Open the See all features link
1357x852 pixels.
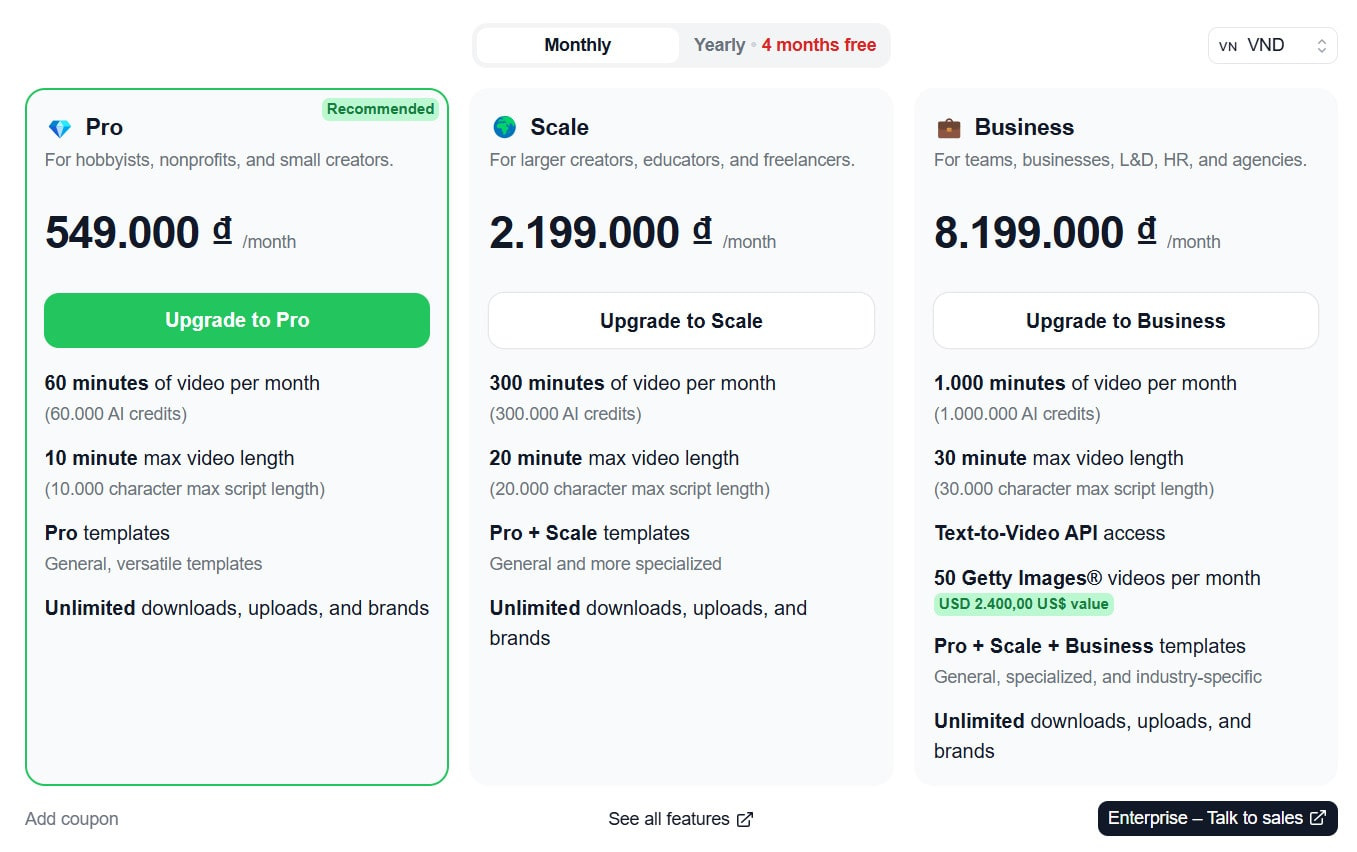click(x=668, y=819)
